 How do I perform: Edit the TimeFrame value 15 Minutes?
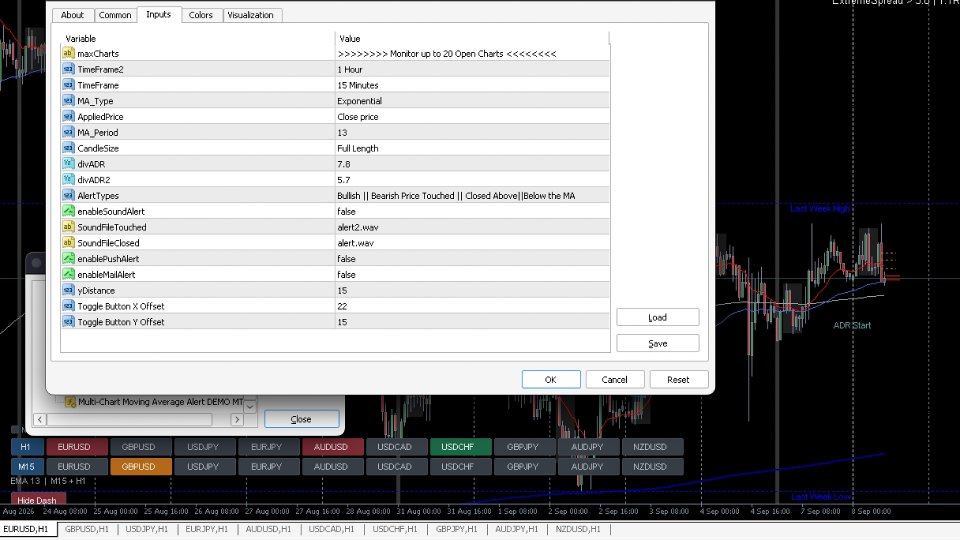[x=472, y=85]
